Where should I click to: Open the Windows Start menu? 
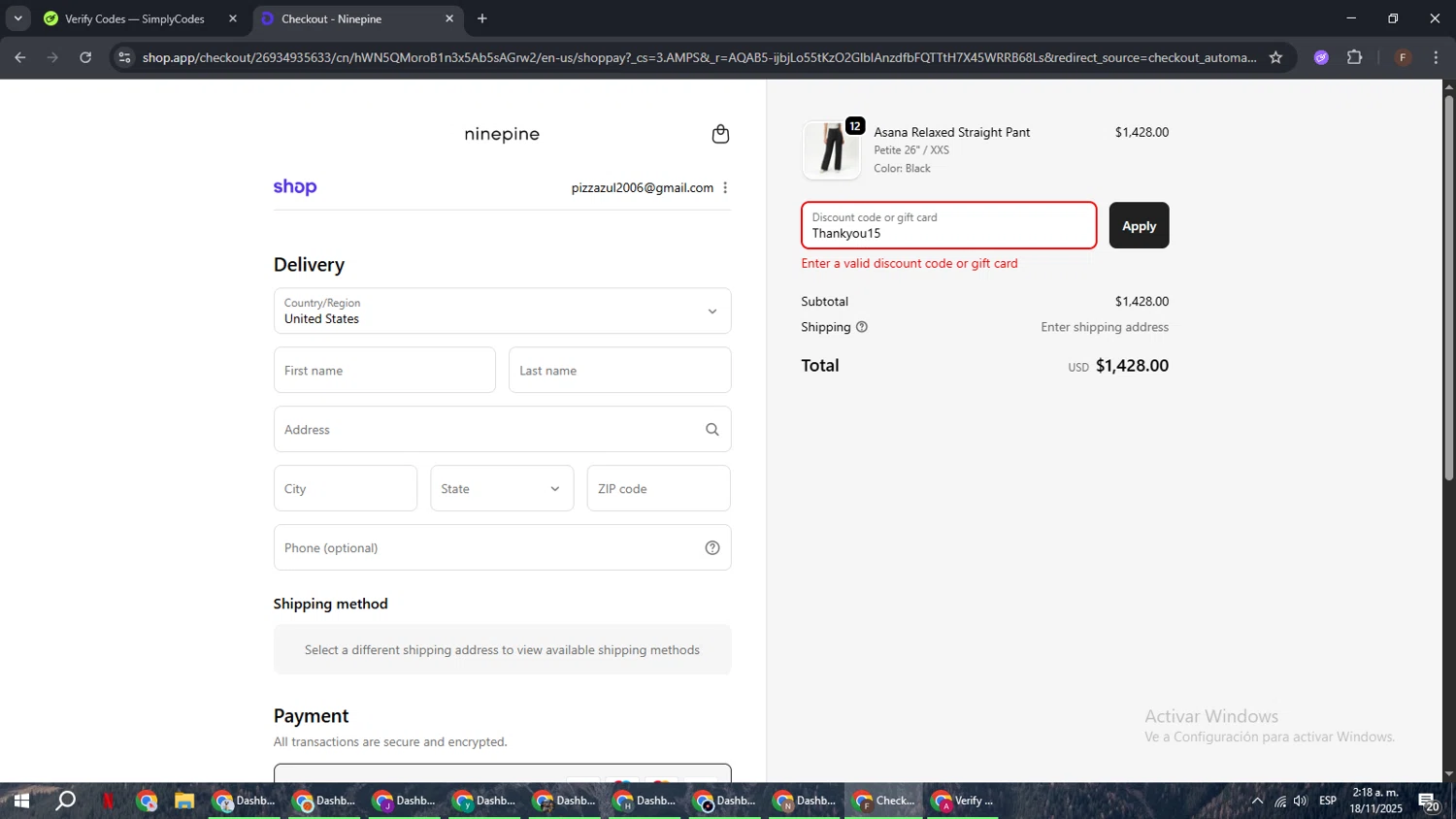pos(20,801)
